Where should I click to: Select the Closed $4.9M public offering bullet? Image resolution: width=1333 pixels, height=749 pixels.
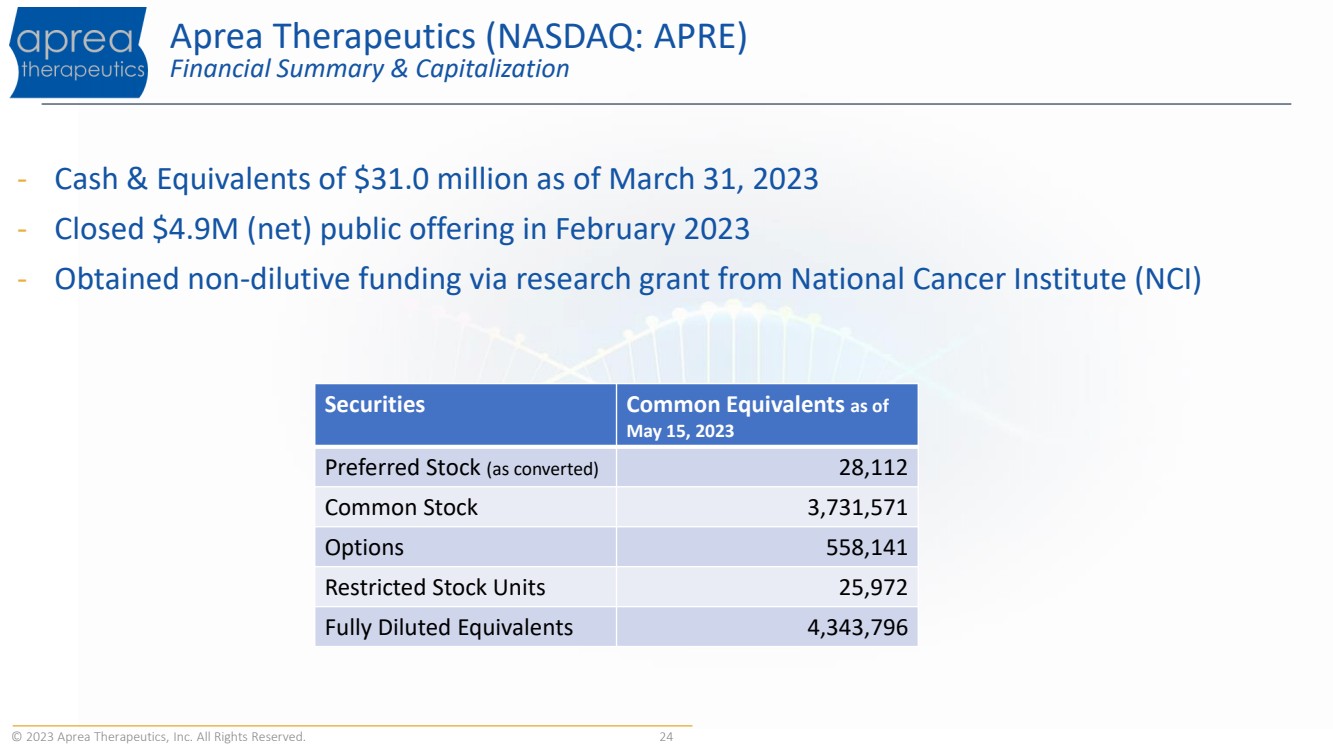click(x=401, y=229)
